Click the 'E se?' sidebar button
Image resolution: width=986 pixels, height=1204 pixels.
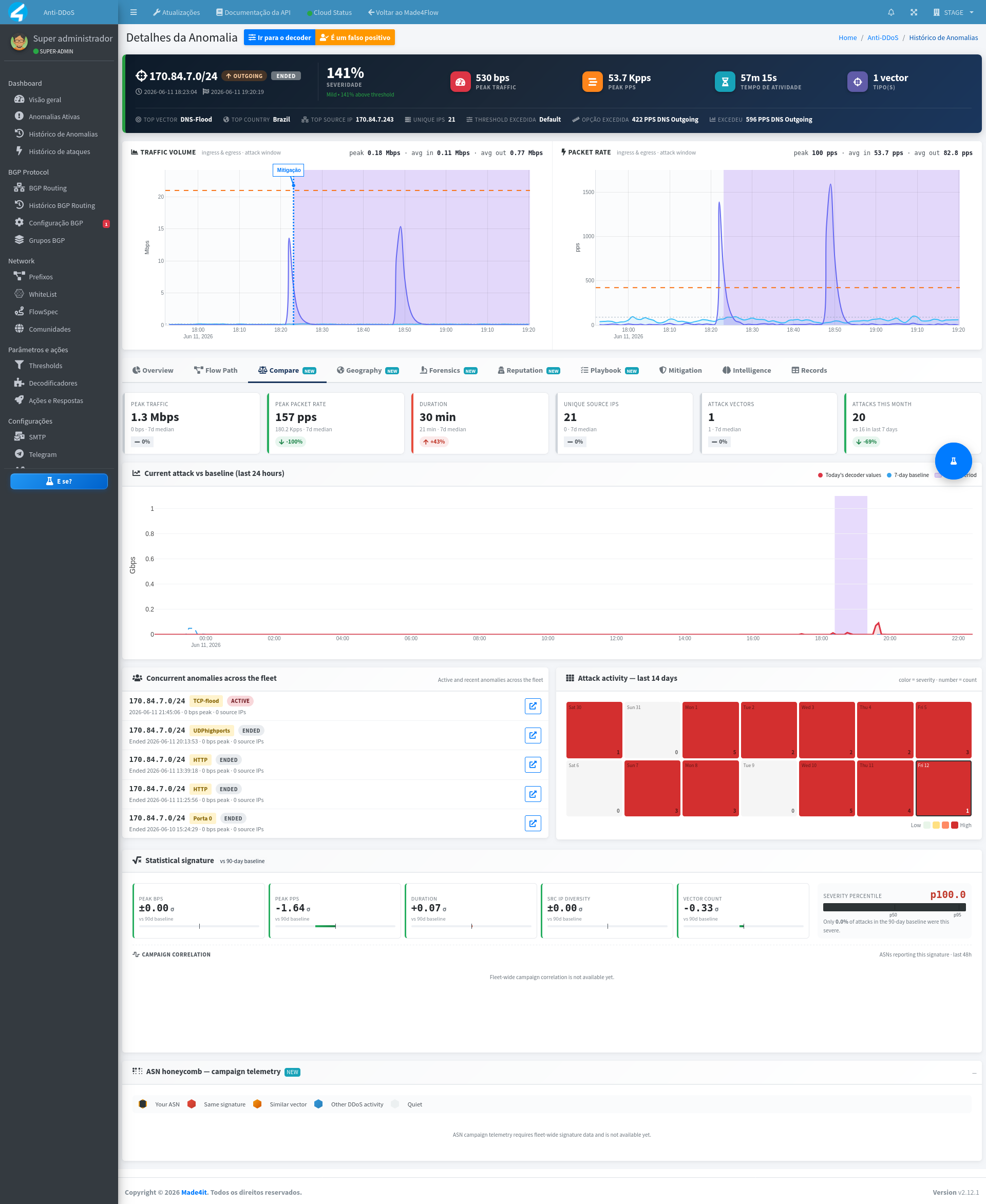click(59, 481)
